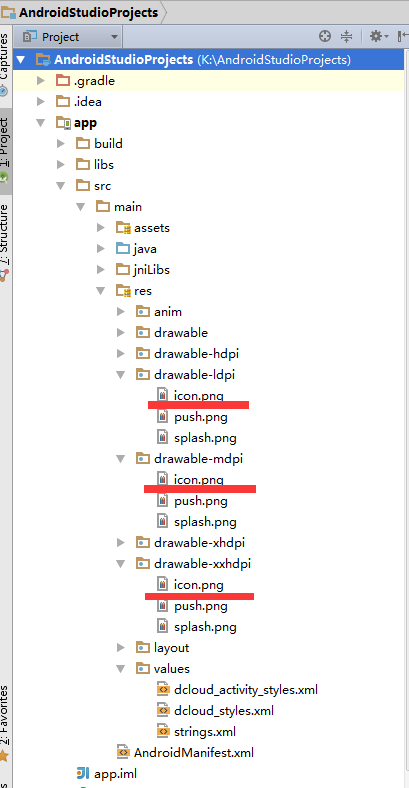Viewport: 409px width, 788px height.
Task: Click image icon of push.png in drawable-mdpi
Action: click(162, 500)
